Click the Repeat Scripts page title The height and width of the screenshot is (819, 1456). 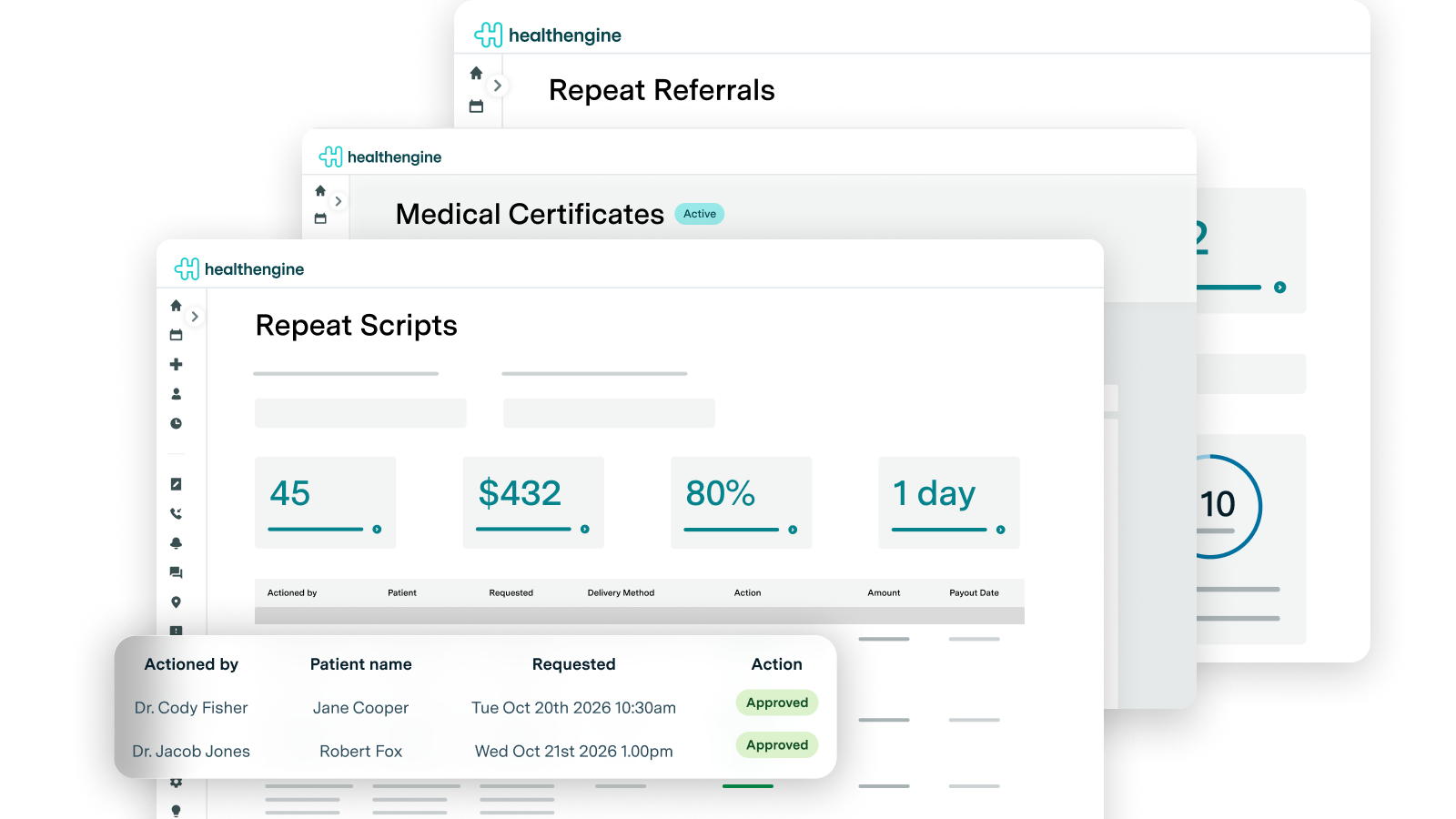[x=357, y=326]
